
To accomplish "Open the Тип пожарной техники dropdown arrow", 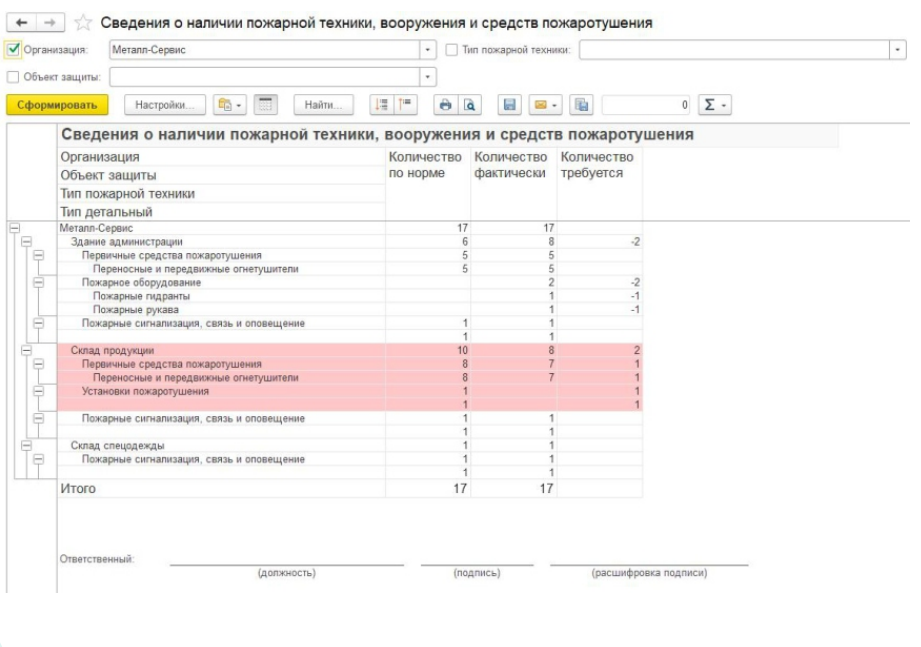I will (898, 50).
